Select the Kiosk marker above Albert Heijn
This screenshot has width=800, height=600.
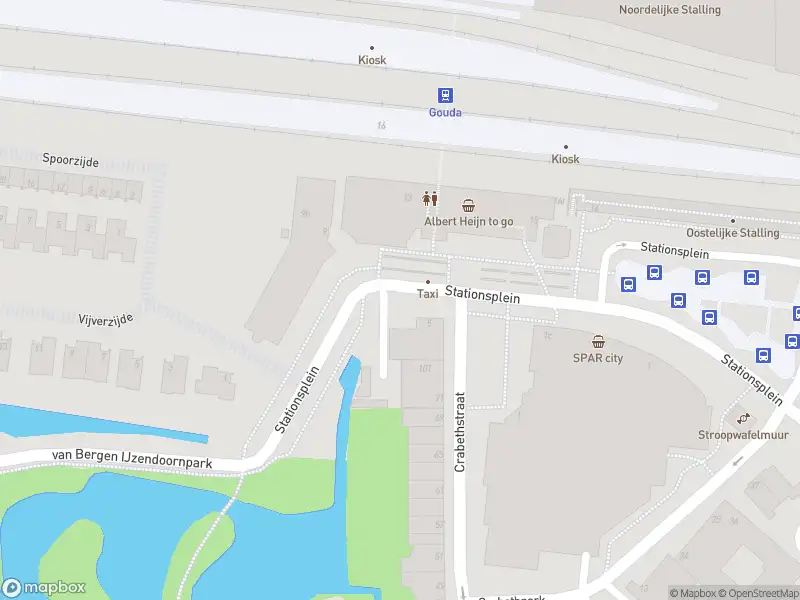(x=565, y=147)
